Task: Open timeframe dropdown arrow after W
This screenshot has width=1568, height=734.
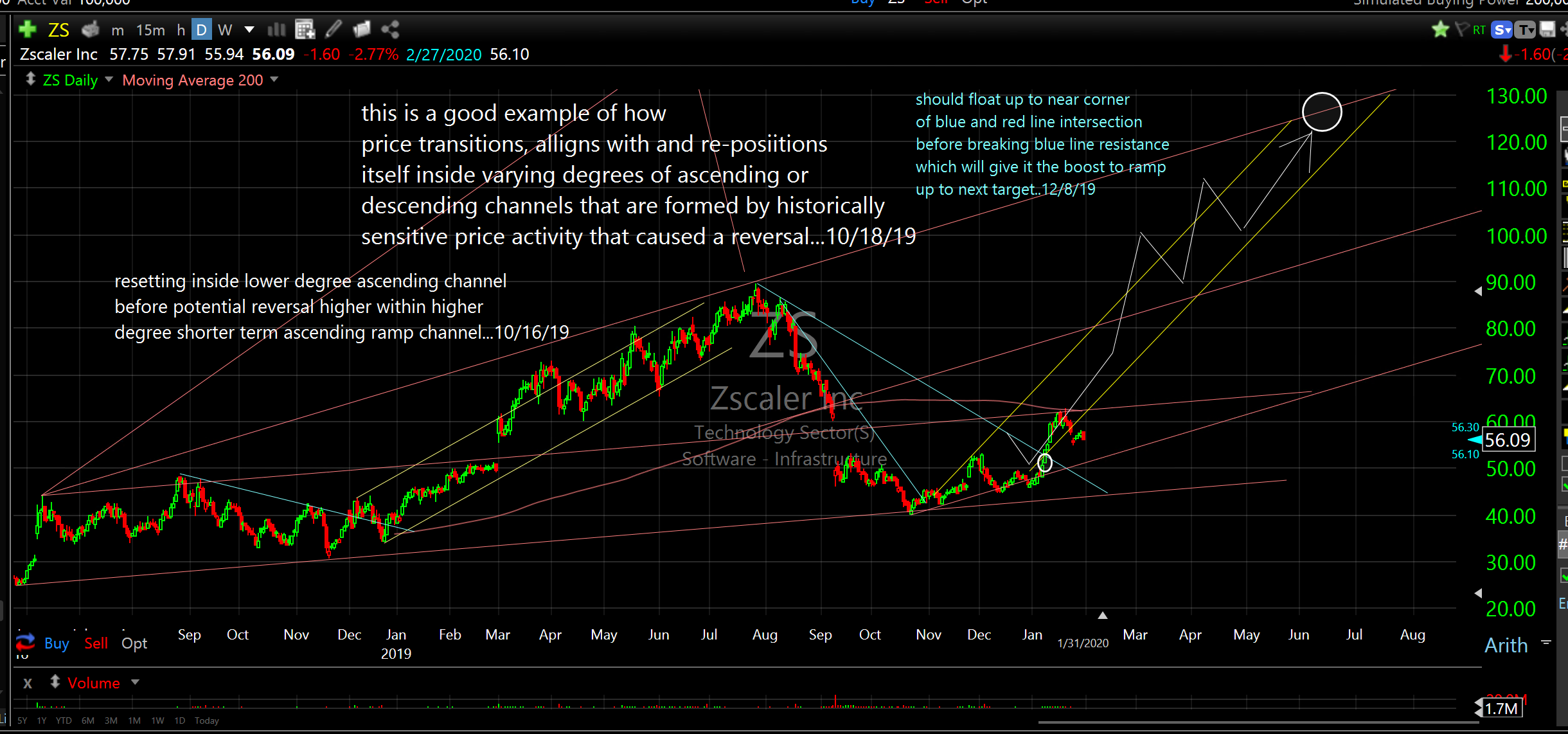Action: pyautogui.click(x=249, y=30)
